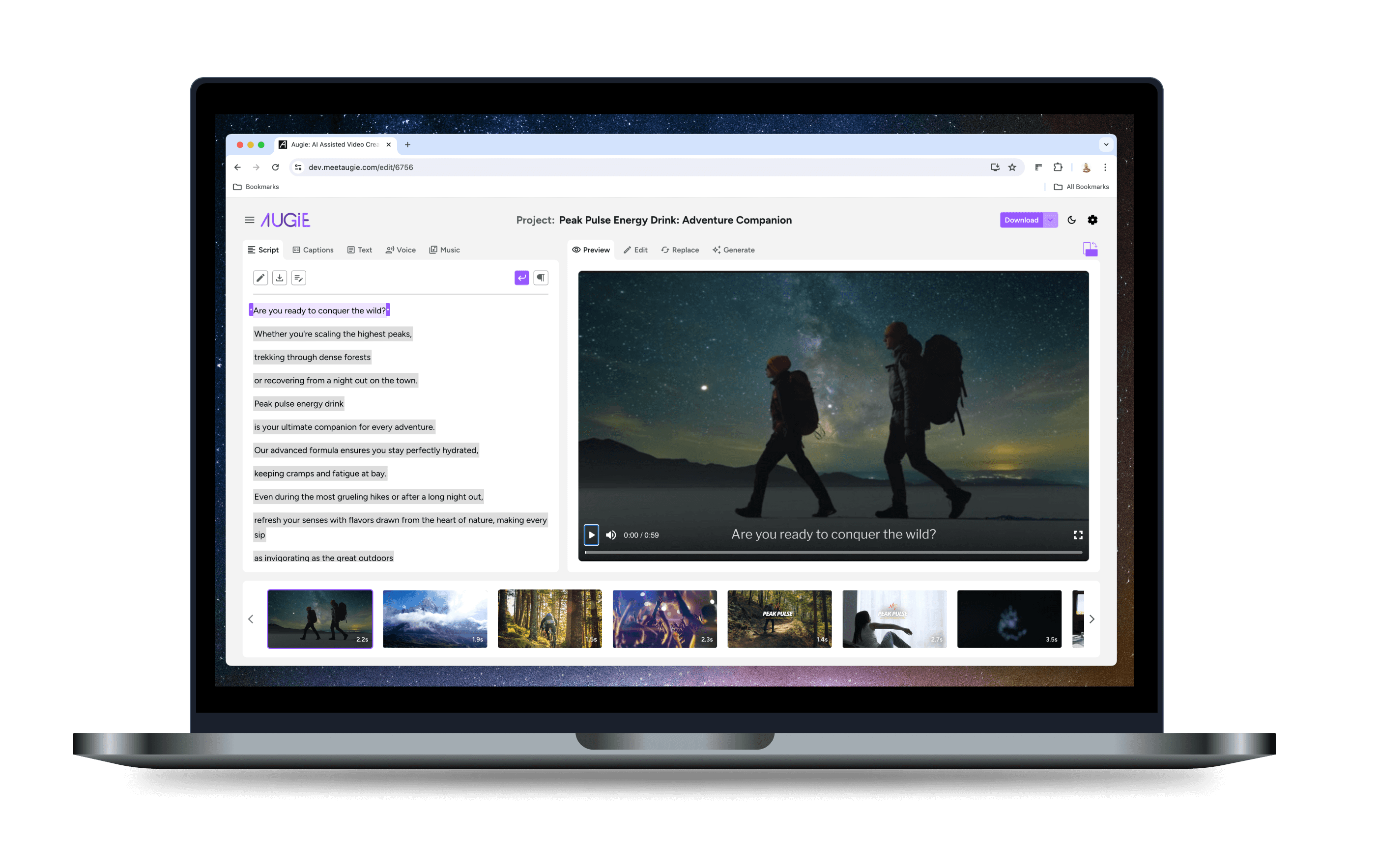The width and height of the screenshot is (1379, 868).
Task: Expand the browser tab search chevron
Action: point(1106,144)
